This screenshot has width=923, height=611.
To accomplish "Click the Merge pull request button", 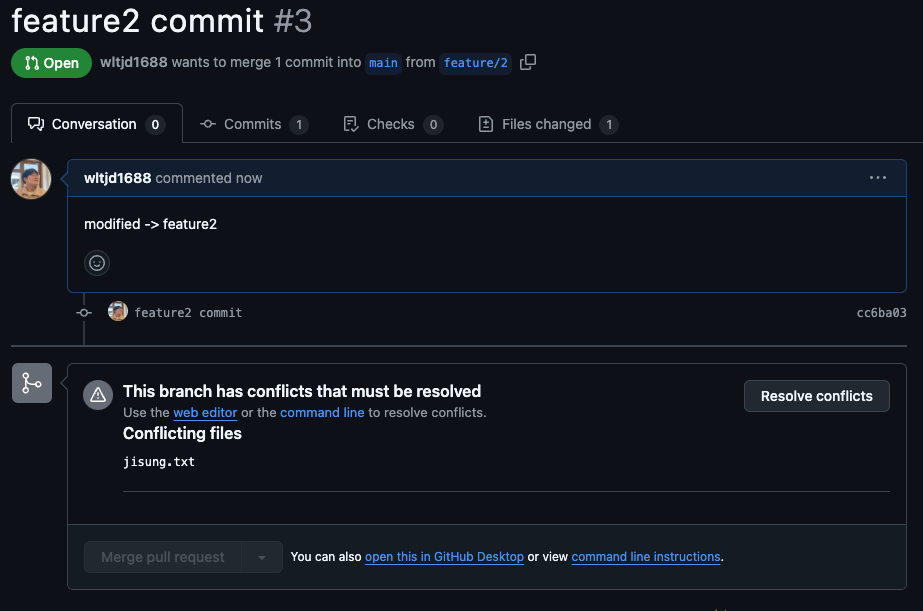I will pyautogui.click(x=163, y=557).
